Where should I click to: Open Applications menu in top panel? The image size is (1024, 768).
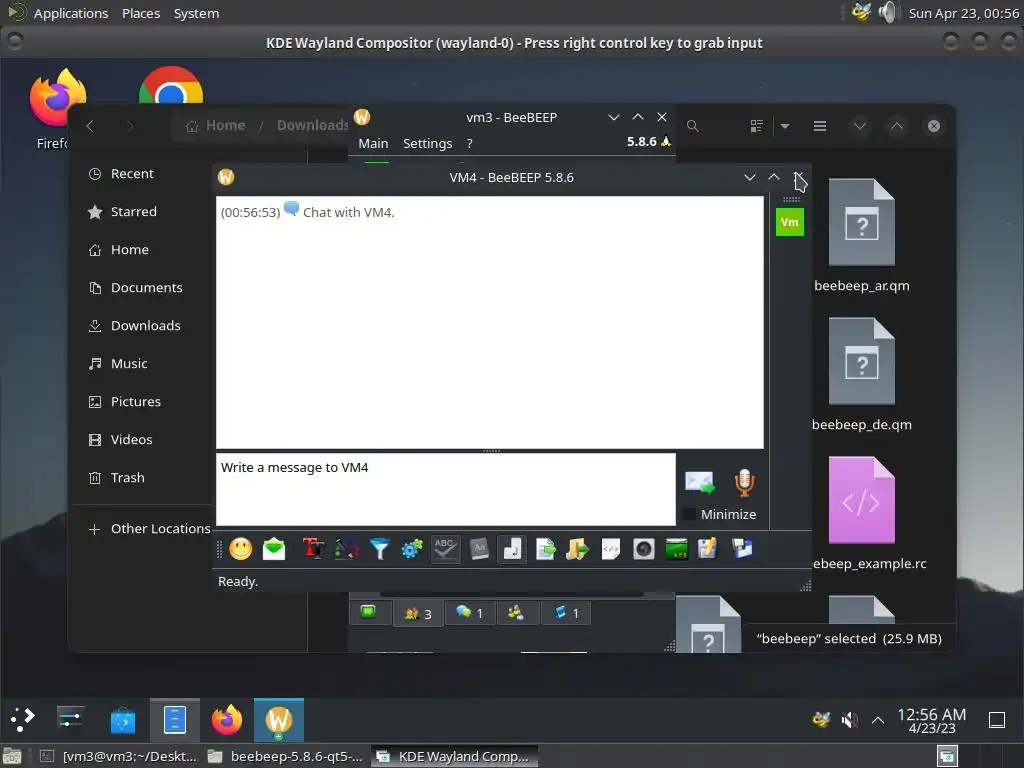(71, 13)
